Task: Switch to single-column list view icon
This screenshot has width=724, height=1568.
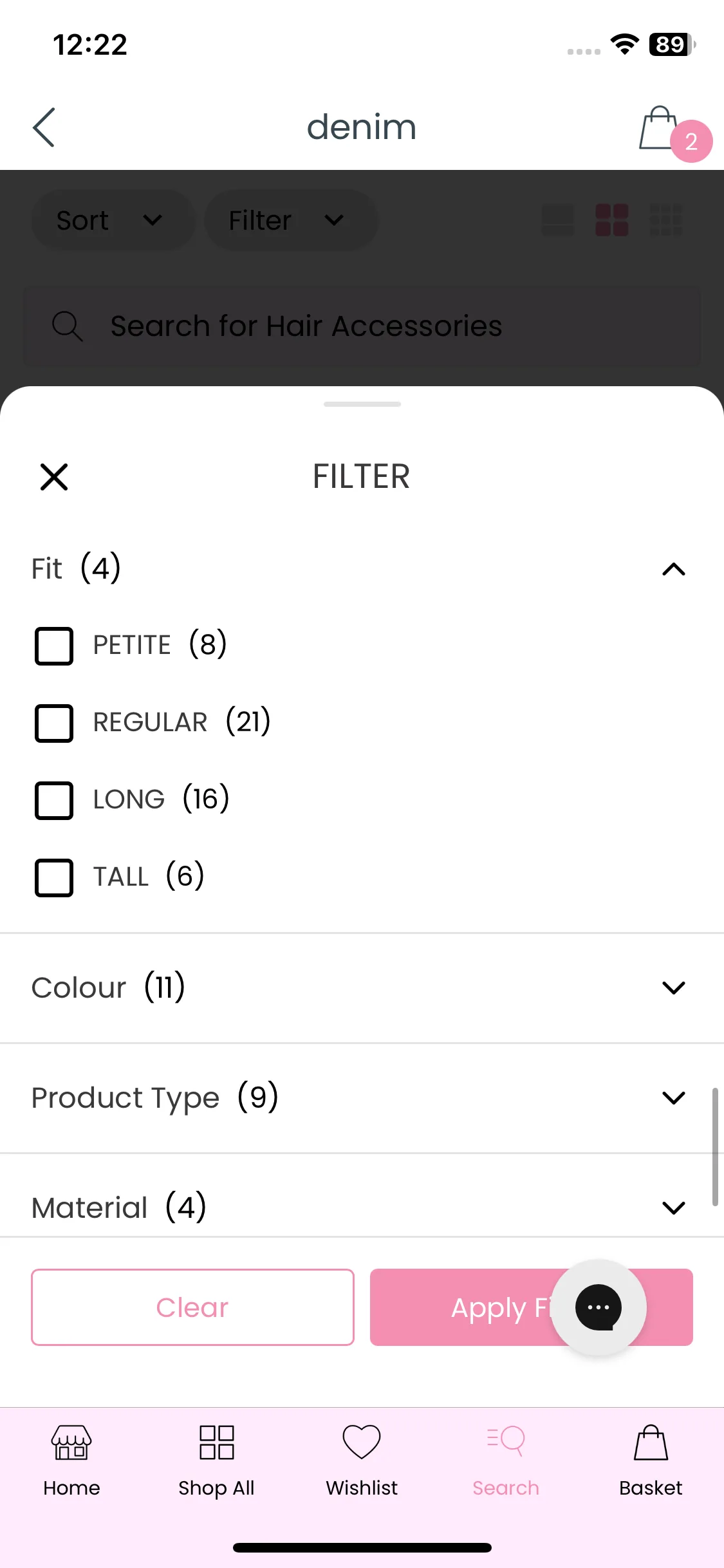Action: tap(558, 220)
